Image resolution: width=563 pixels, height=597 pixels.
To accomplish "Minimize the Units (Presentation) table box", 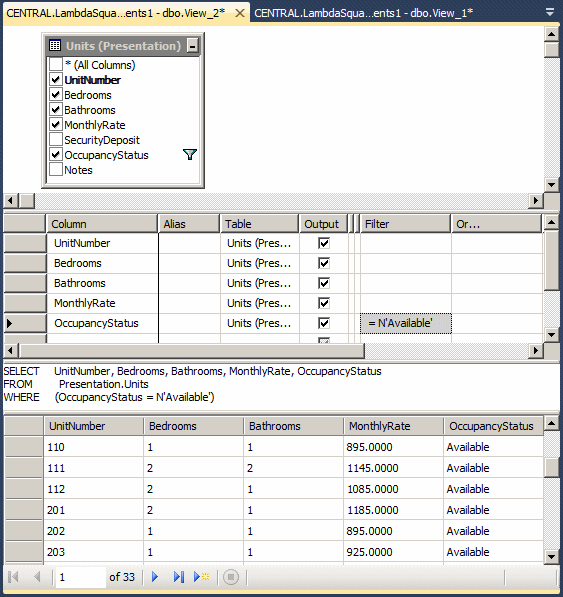I will [193, 46].
